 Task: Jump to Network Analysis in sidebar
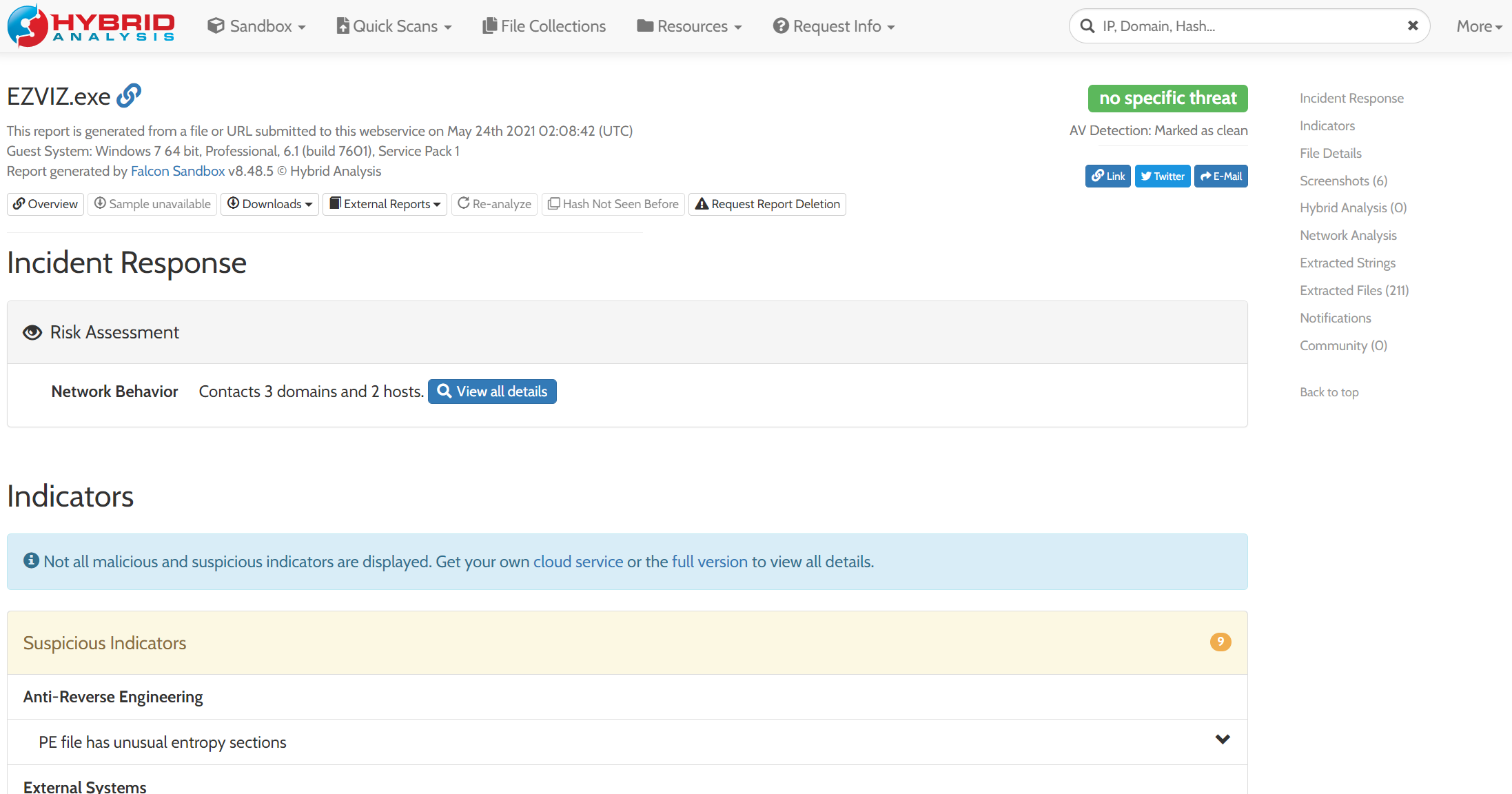(x=1348, y=236)
